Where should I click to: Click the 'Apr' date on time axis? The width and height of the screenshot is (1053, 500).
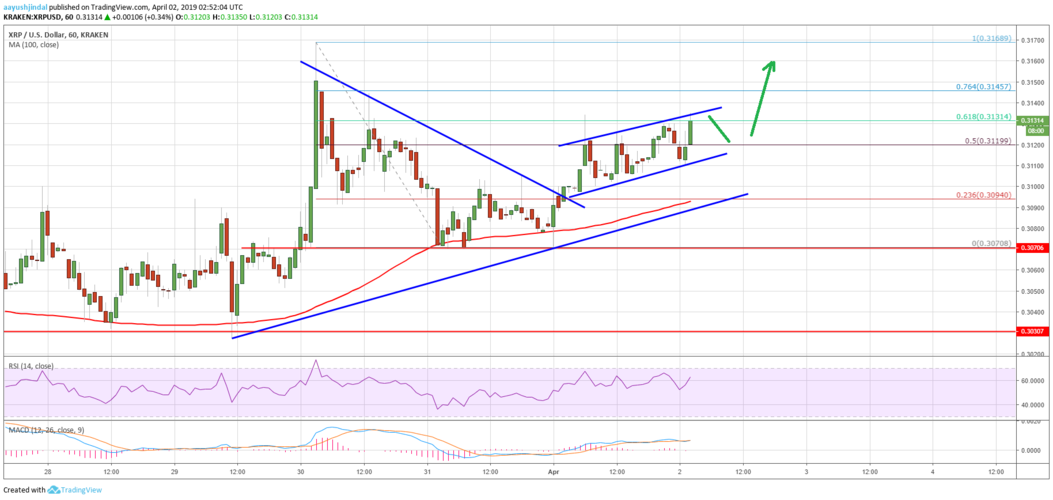[x=553, y=472]
